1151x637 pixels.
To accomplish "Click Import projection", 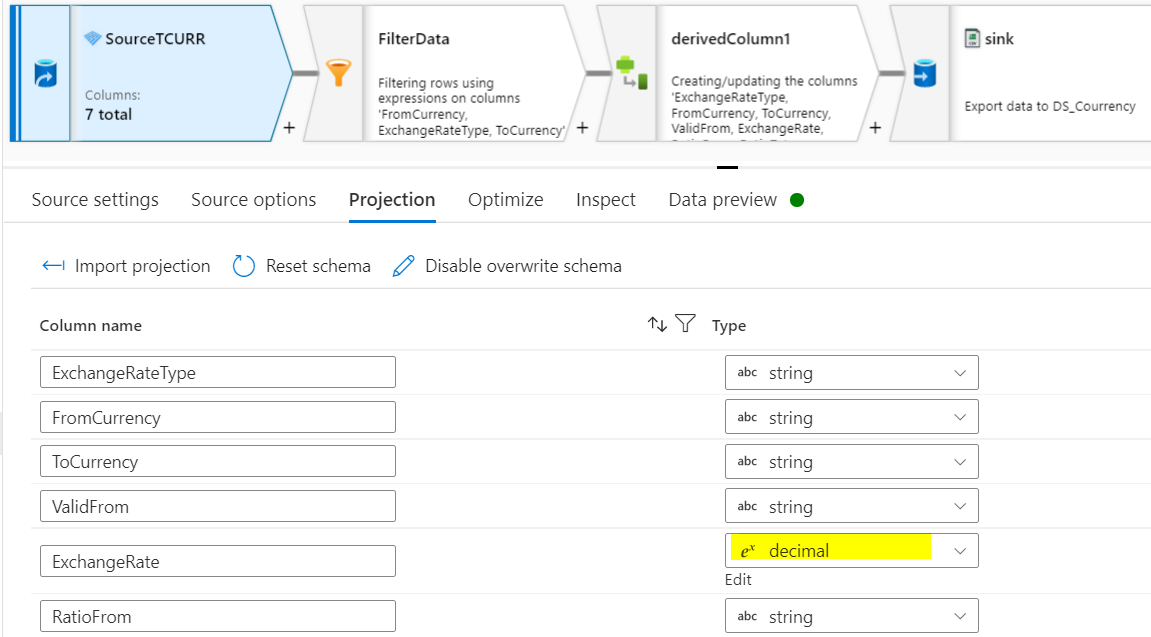I will (142, 266).
